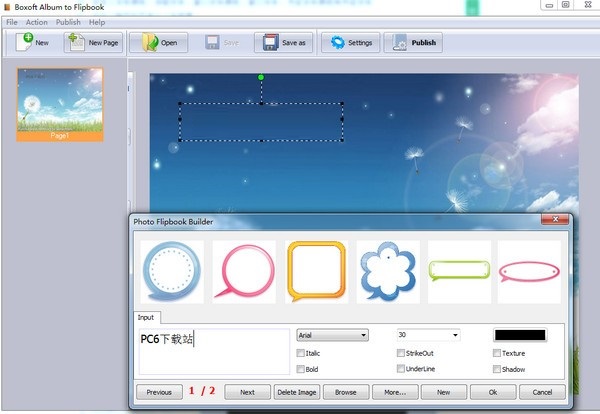Image resolution: width=600 pixels, height=414 pixels.
Task: Close the Photo Flipbook Builder dialog
Action: (x=555, y=219)
